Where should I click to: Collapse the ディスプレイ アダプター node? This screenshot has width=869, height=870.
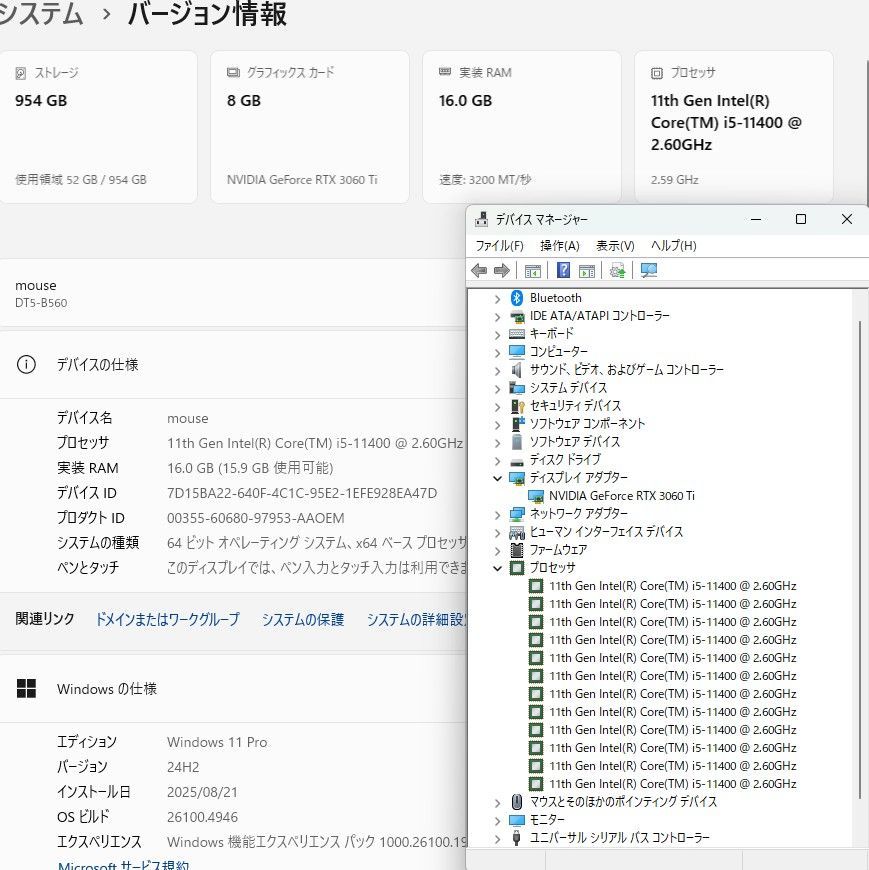(497, 478)
